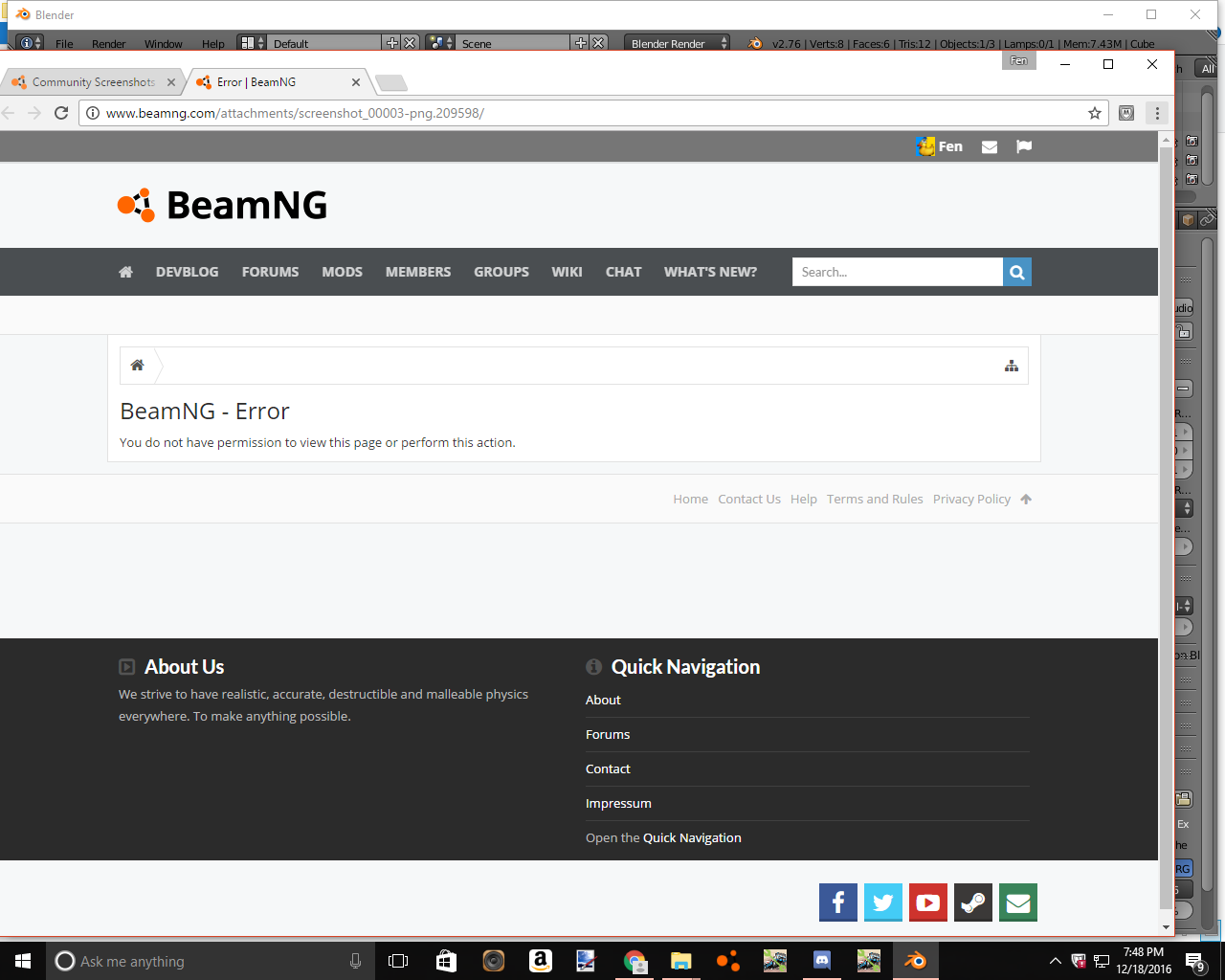Open GROUPS in the navigation bar
The height and width of the screenshot is (980, 1225).
tap(501, 272)
